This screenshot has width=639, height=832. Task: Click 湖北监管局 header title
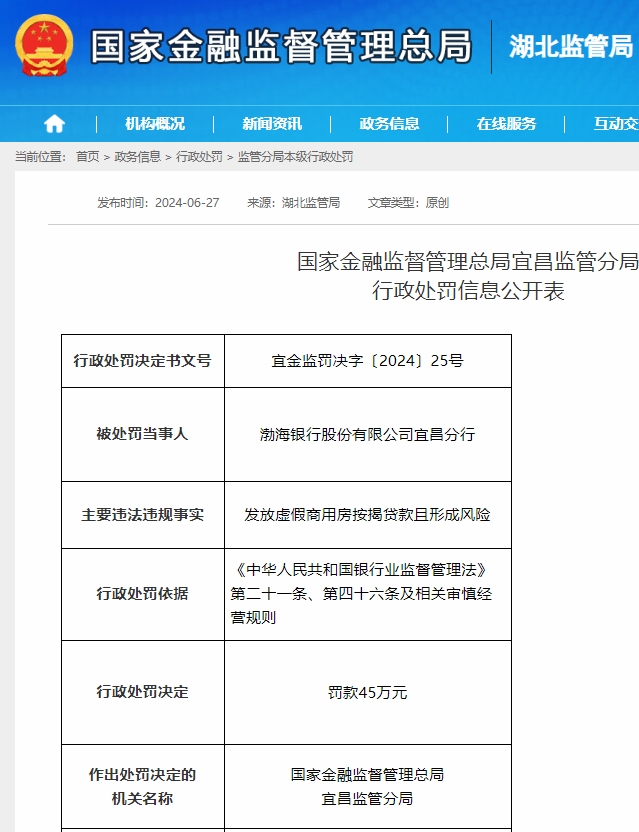point(572,47)
